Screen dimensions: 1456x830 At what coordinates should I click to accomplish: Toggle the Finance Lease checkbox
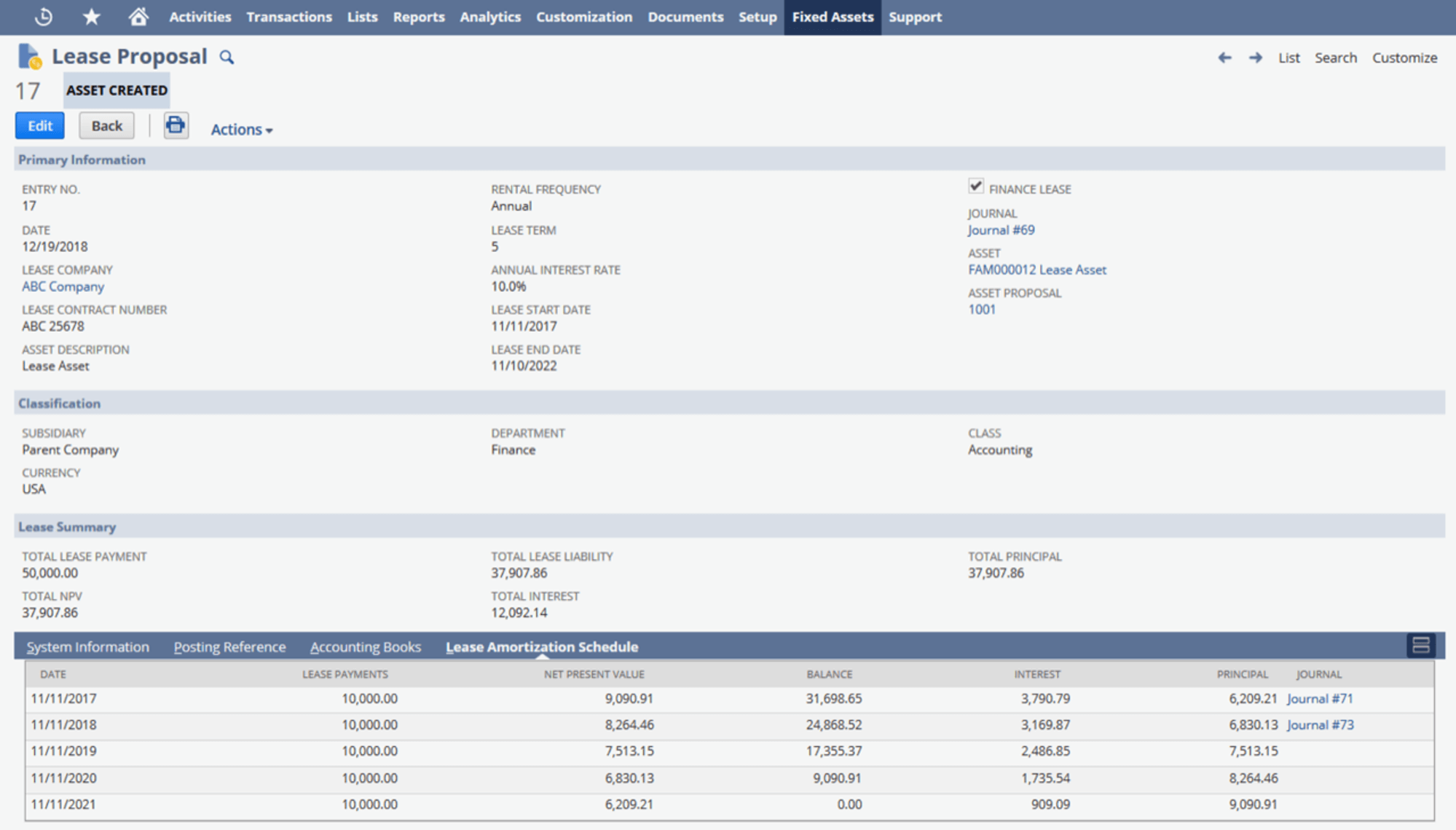point(976,187)
